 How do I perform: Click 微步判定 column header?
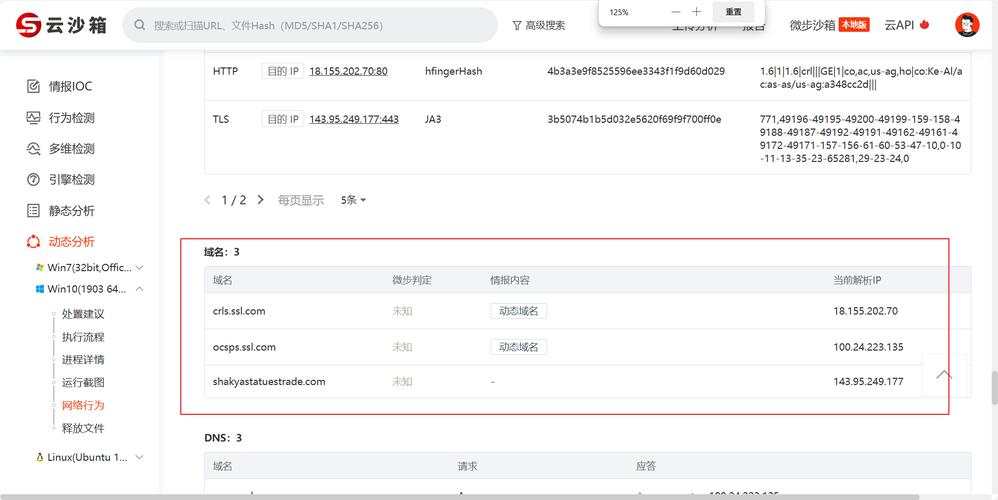(x=412, y=280)
